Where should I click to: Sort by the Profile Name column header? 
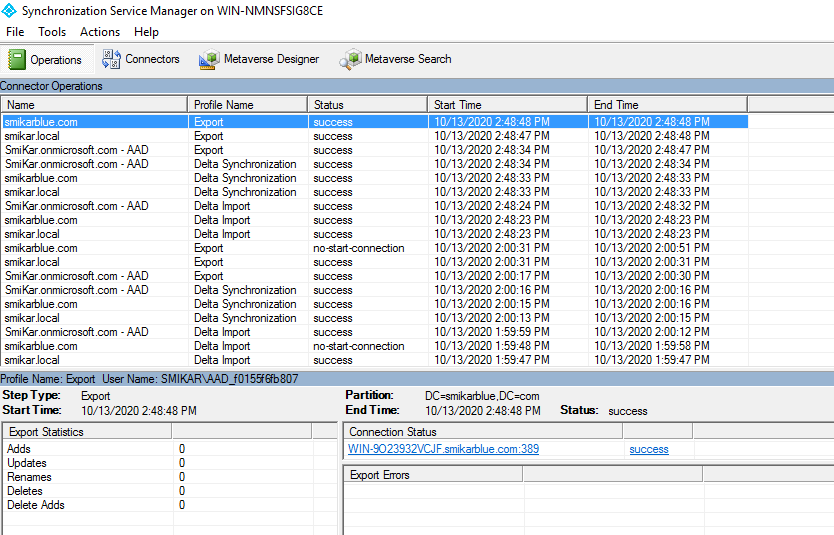(248, 105)
